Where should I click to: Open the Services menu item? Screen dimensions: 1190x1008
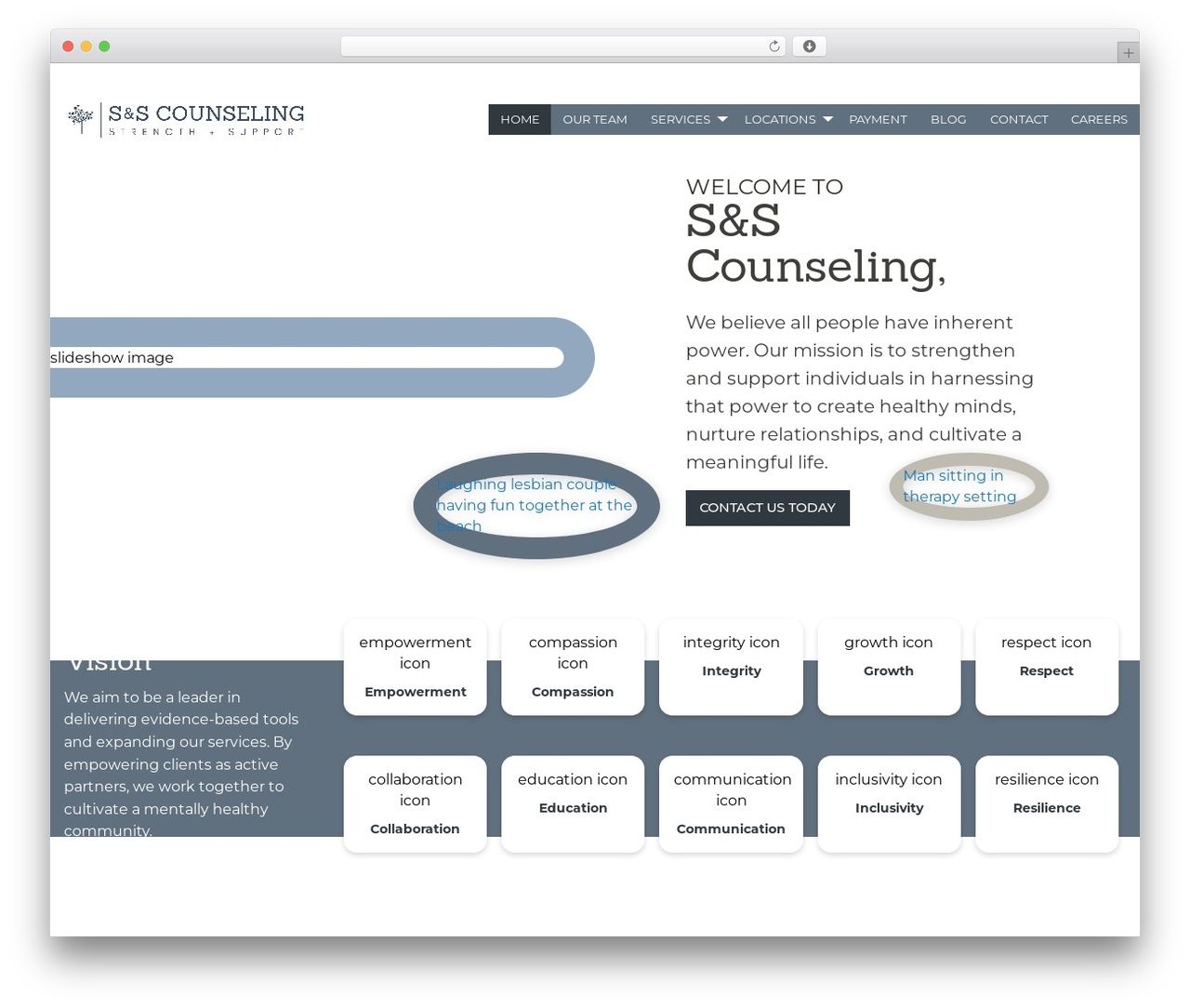tap(681, 120)
